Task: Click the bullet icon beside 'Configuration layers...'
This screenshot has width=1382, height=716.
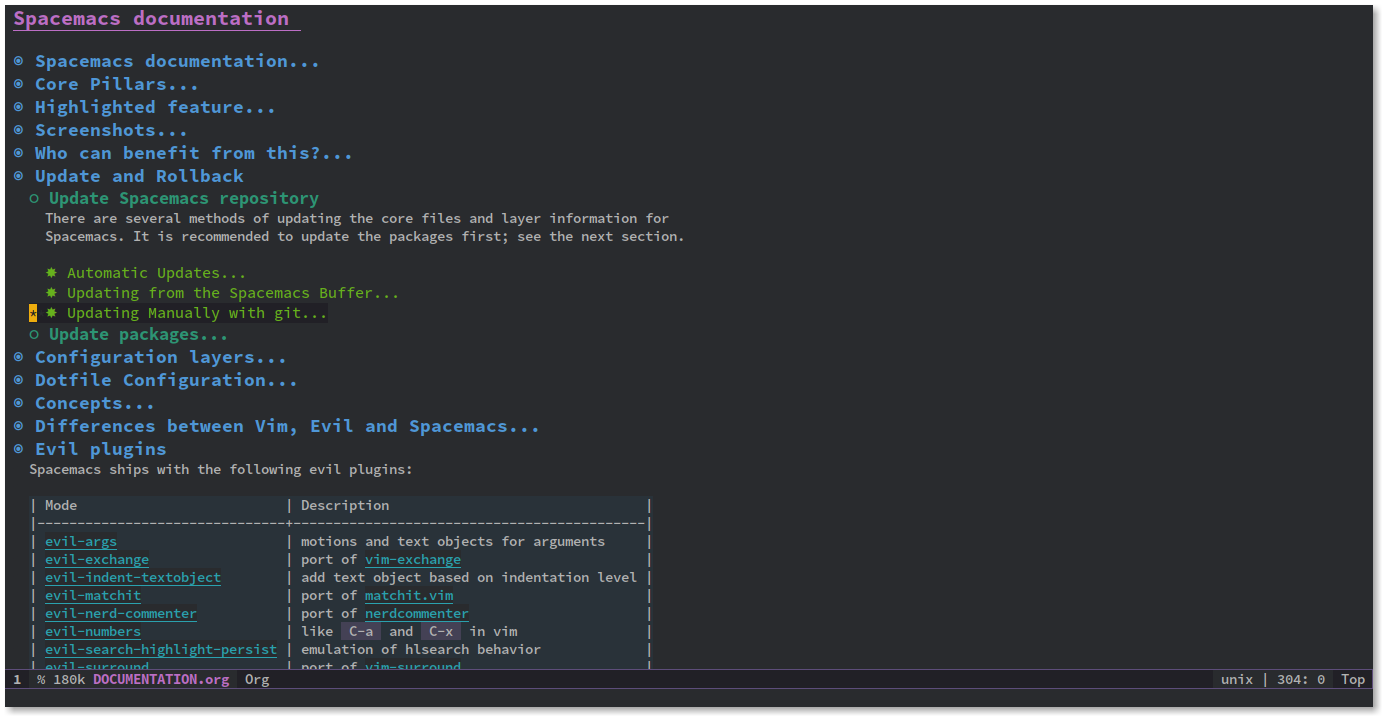Action: tap(18, 357)
